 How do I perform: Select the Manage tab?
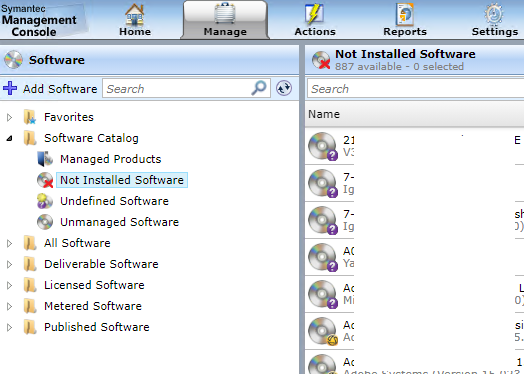(x=225, y=20)
